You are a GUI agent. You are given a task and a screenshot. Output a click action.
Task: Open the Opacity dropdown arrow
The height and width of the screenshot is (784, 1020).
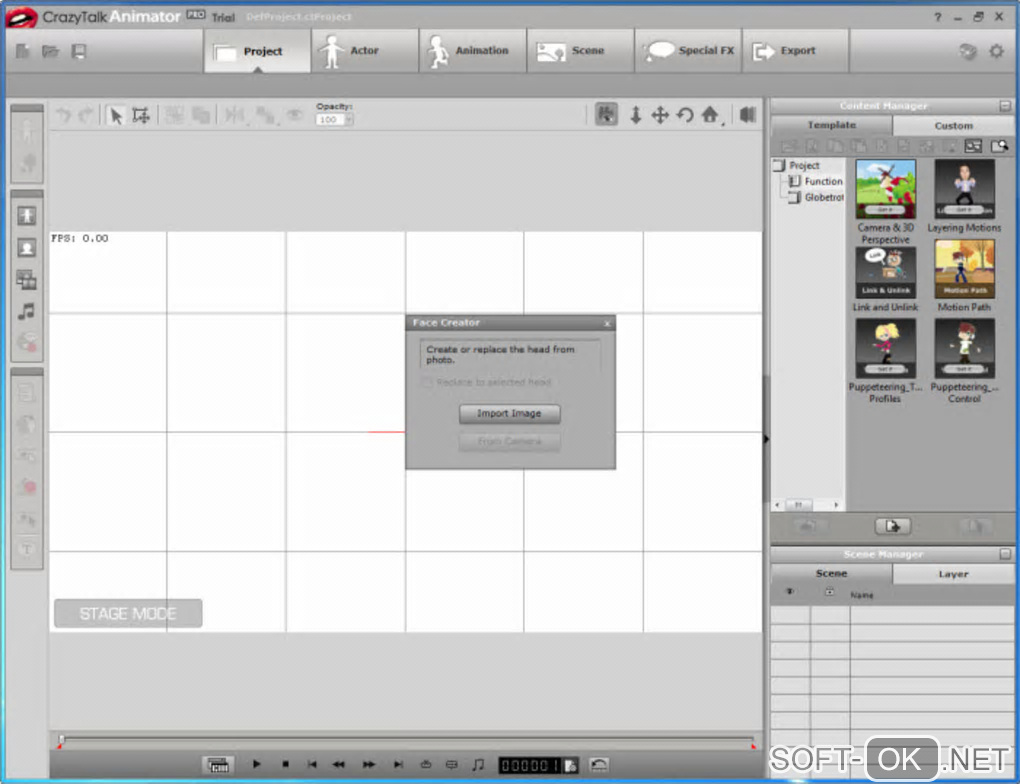[349, 120]
